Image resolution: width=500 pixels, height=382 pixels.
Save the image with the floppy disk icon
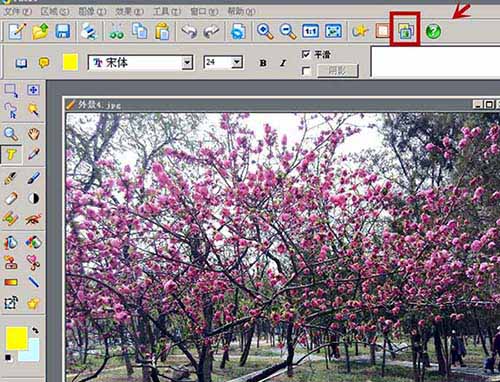(x=63, y=31)
